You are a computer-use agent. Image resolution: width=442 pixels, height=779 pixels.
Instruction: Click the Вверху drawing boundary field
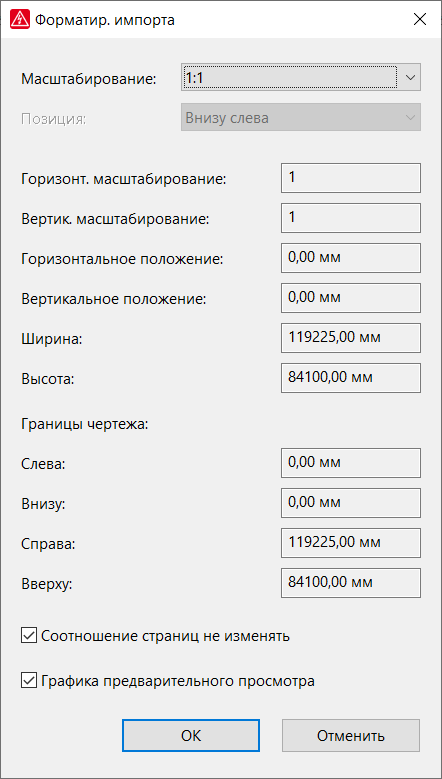[351, 583]
